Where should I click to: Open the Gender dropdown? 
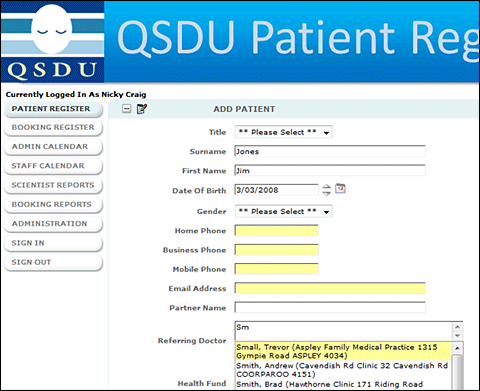pyautogui.click(x=283, y=211)
